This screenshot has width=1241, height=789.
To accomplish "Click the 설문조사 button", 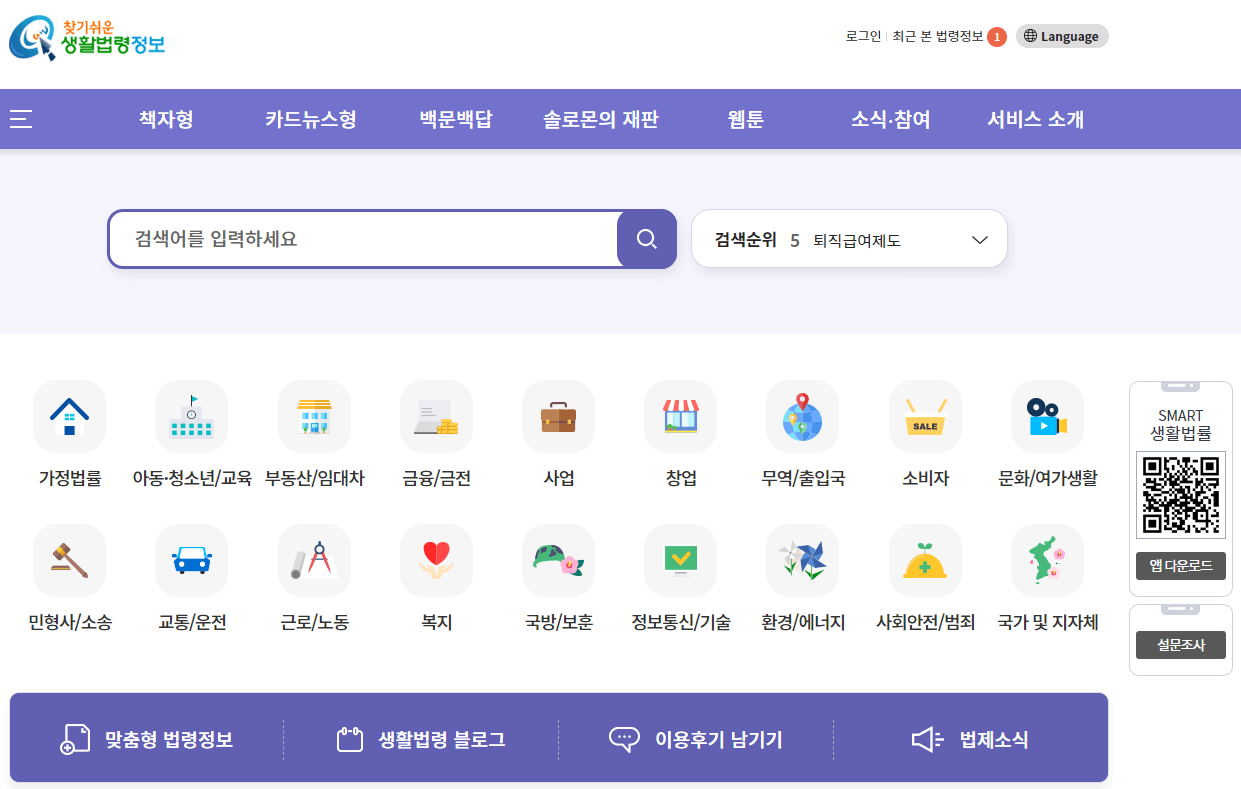I will click(1181, 644).
